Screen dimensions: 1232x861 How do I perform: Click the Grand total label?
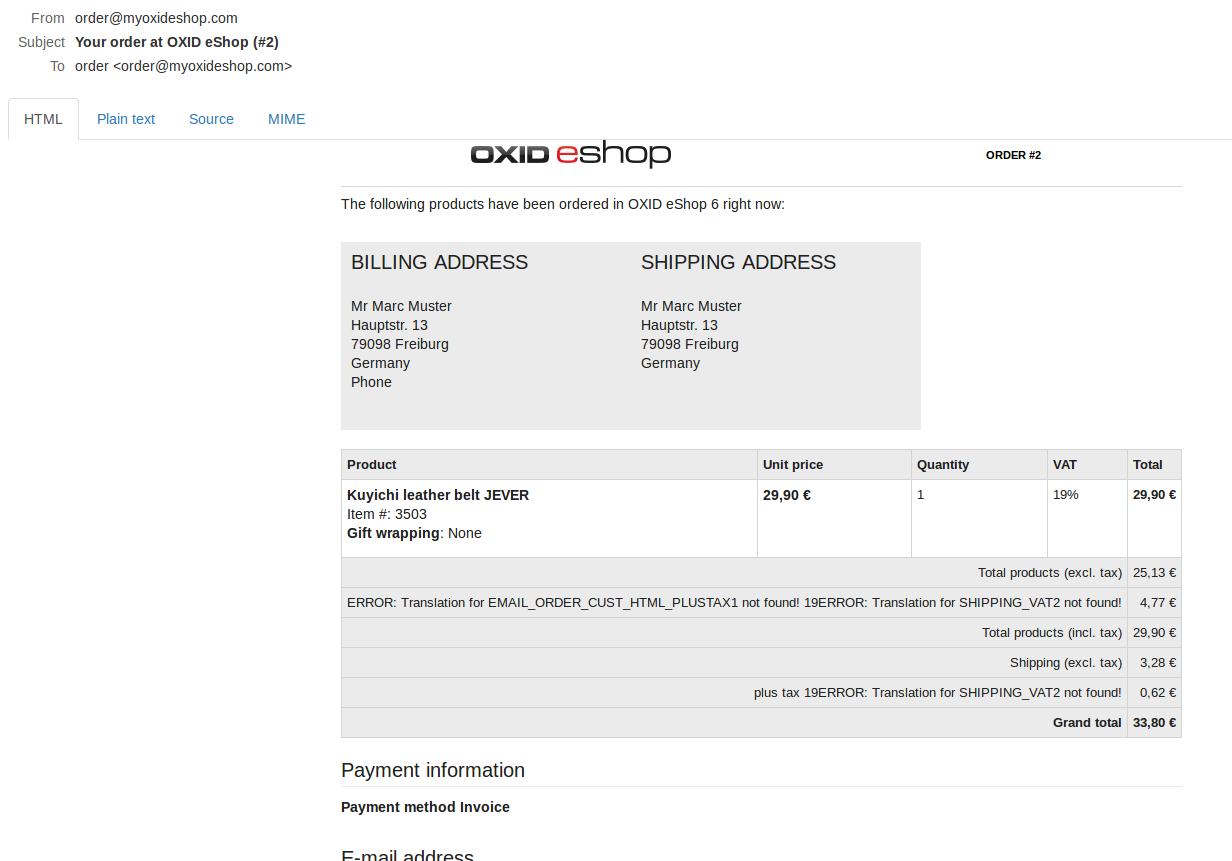1087,722
